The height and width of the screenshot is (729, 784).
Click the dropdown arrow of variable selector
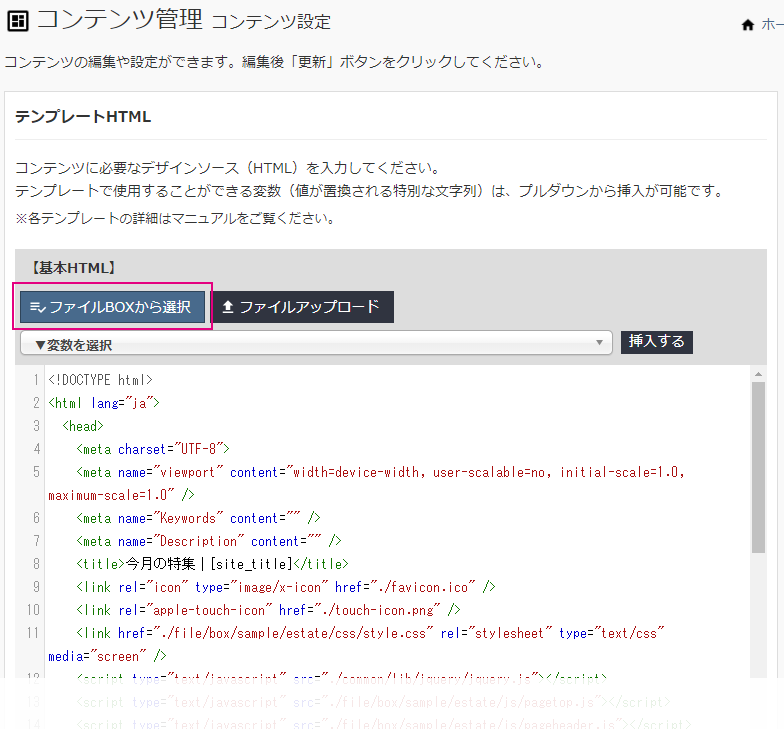pos(599,342)
